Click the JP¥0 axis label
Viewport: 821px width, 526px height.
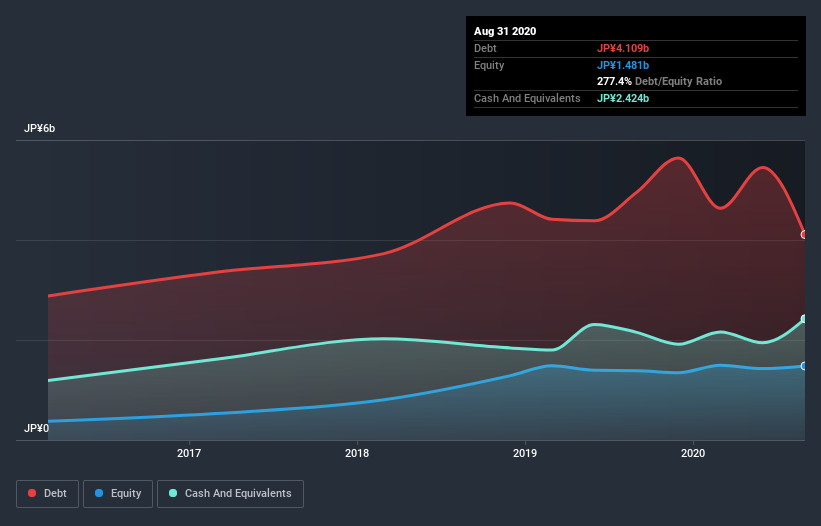click(37, 428)
